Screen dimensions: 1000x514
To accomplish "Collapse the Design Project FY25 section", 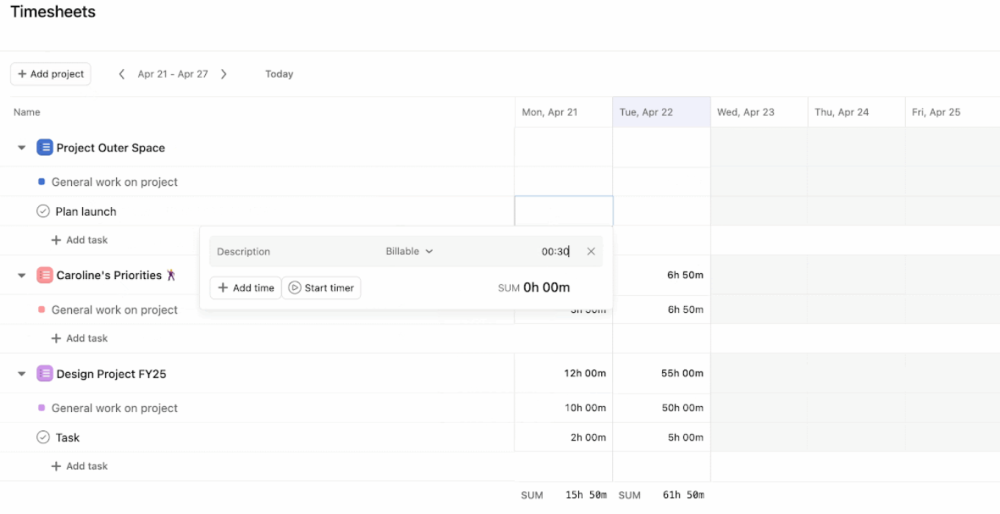I will pyautogui.click(x=21, y=374).
